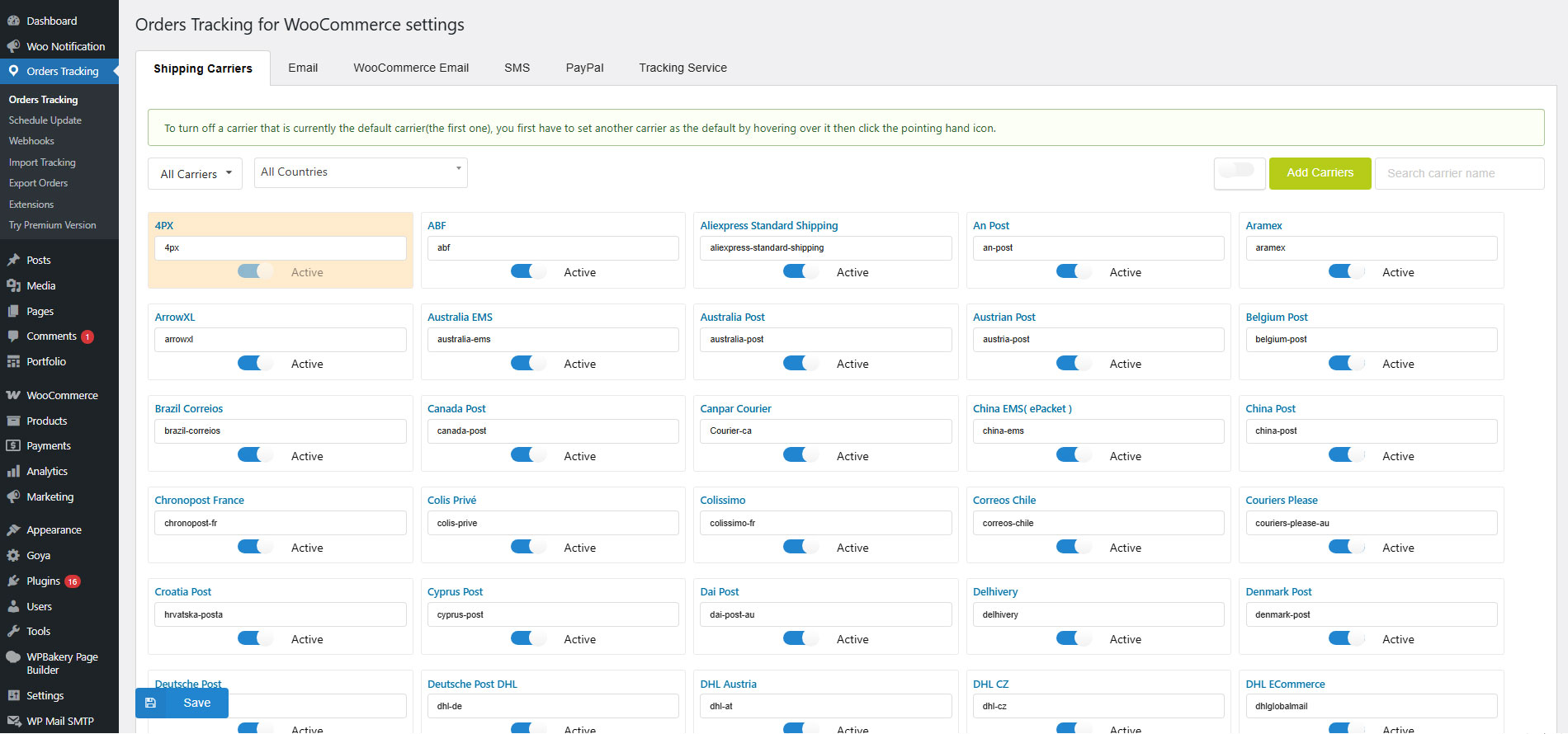Click the Marketing megaphone icon
The image size is (1568, 734).
[13, 496]
